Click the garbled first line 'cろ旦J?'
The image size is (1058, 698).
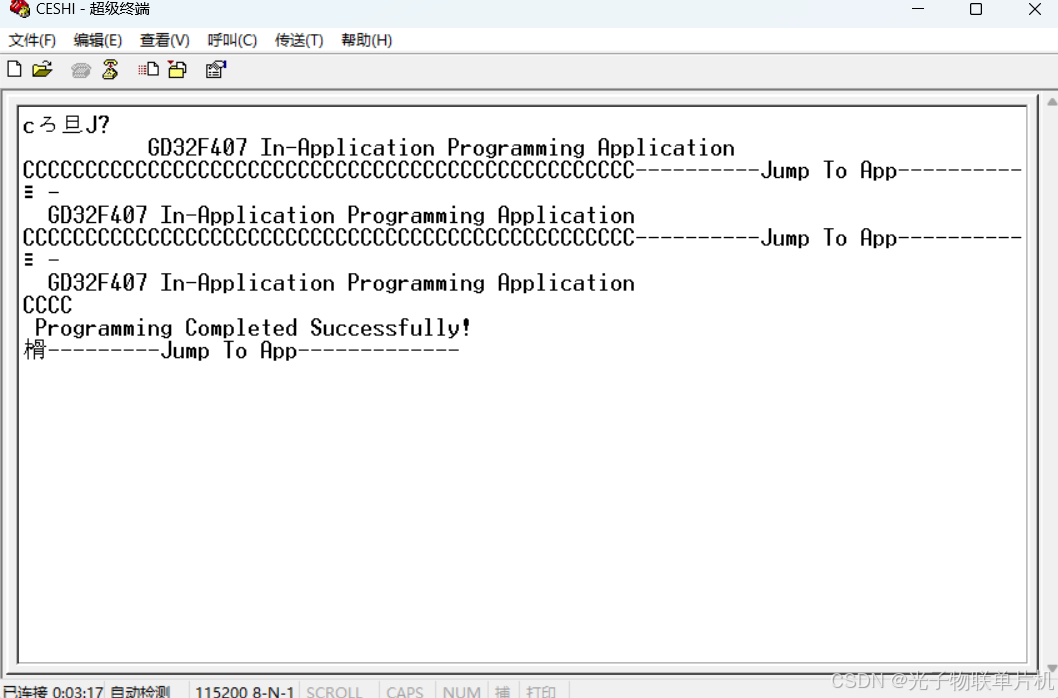(x=65, y=125)
